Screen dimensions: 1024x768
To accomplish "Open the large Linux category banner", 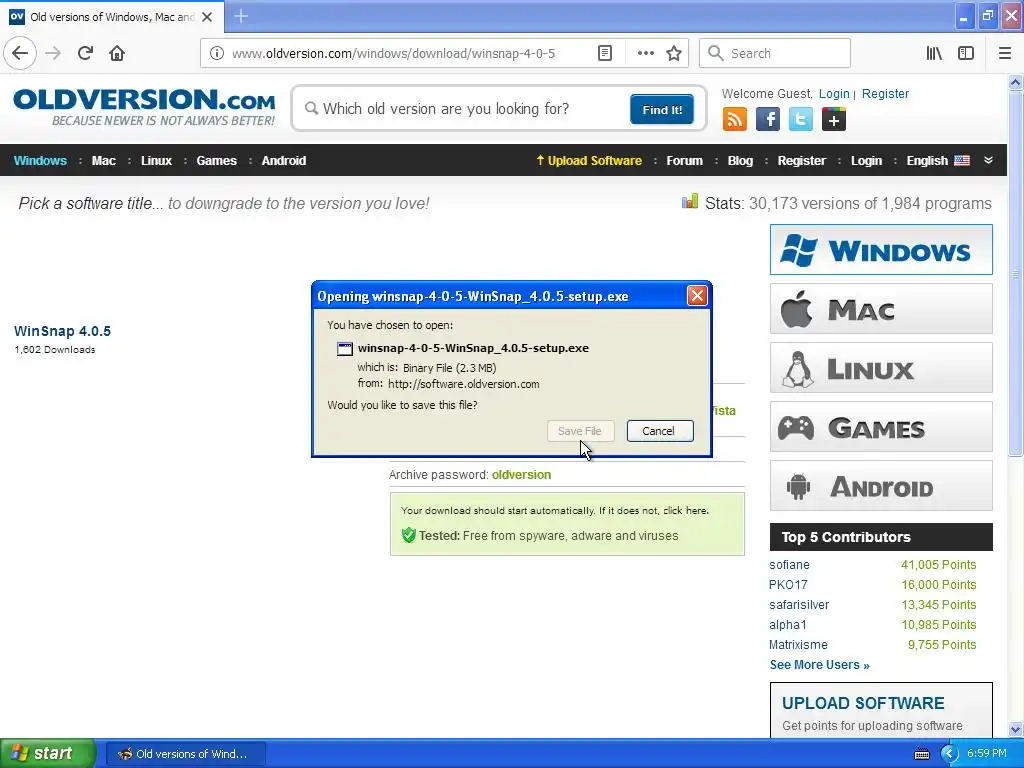I will pos(881,368).
